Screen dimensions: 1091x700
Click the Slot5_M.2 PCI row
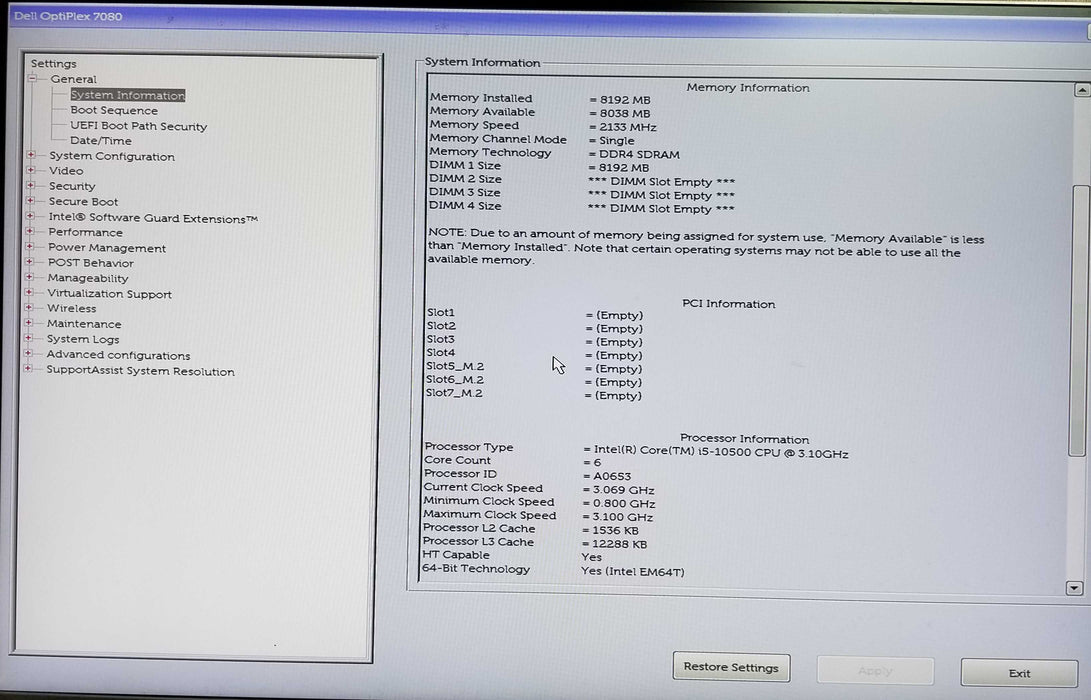[534, 367]
